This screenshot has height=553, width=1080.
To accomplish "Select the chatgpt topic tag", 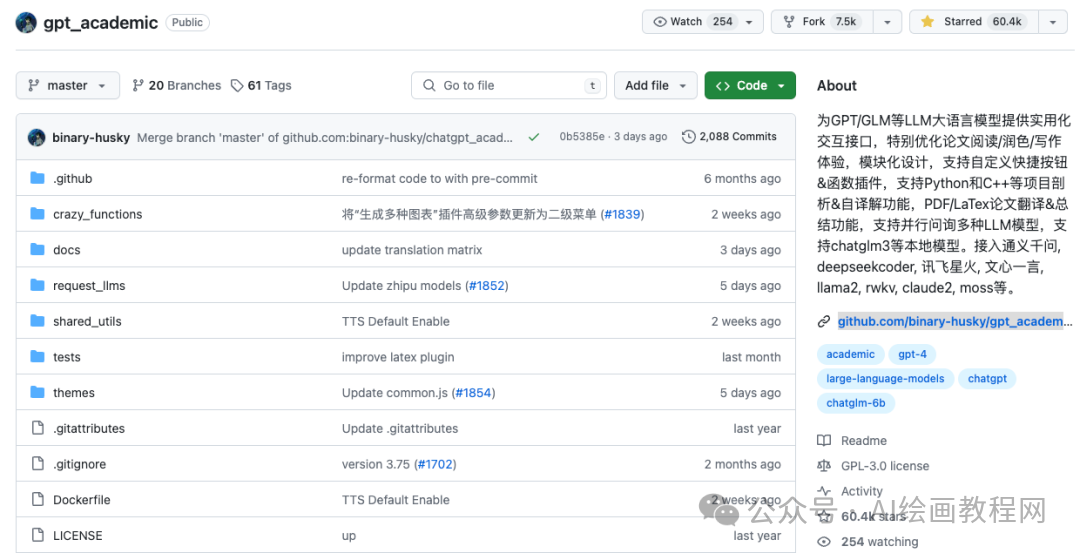I will pyautogui.click(x=987, y=379).
